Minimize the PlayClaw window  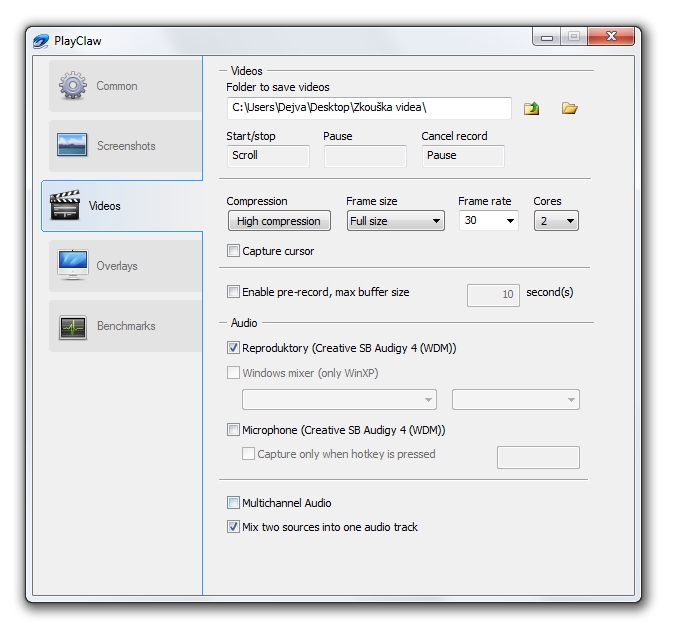coord(546,37)
